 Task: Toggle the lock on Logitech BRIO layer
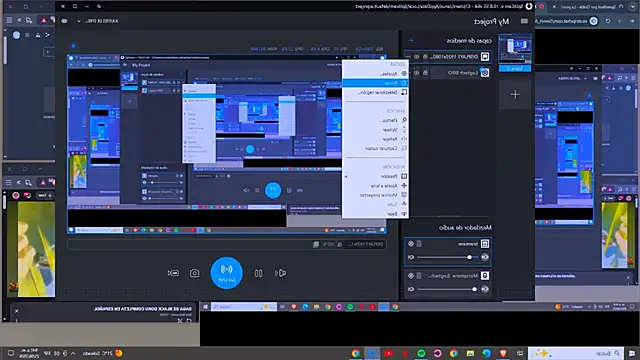[x=425, y=73]
